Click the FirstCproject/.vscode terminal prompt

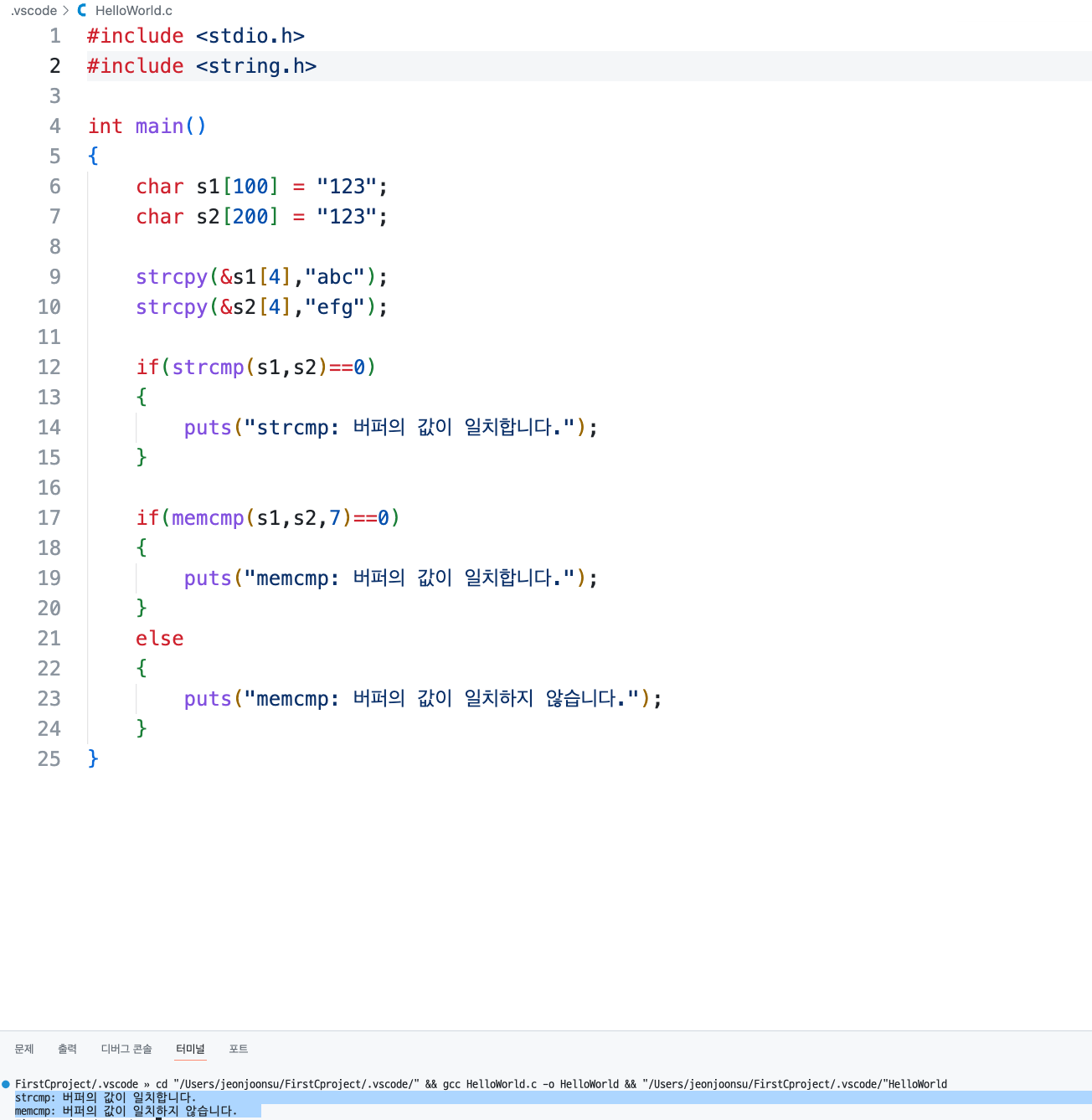coord(76,1084)
